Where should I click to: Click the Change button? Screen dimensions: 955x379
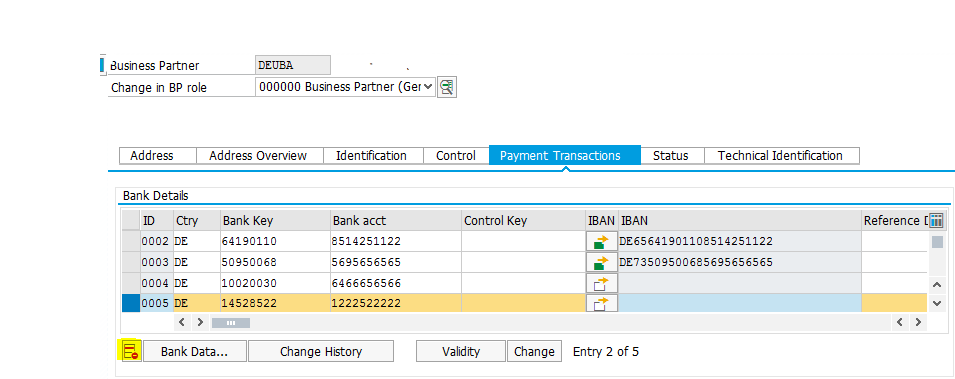pos(534,352)
